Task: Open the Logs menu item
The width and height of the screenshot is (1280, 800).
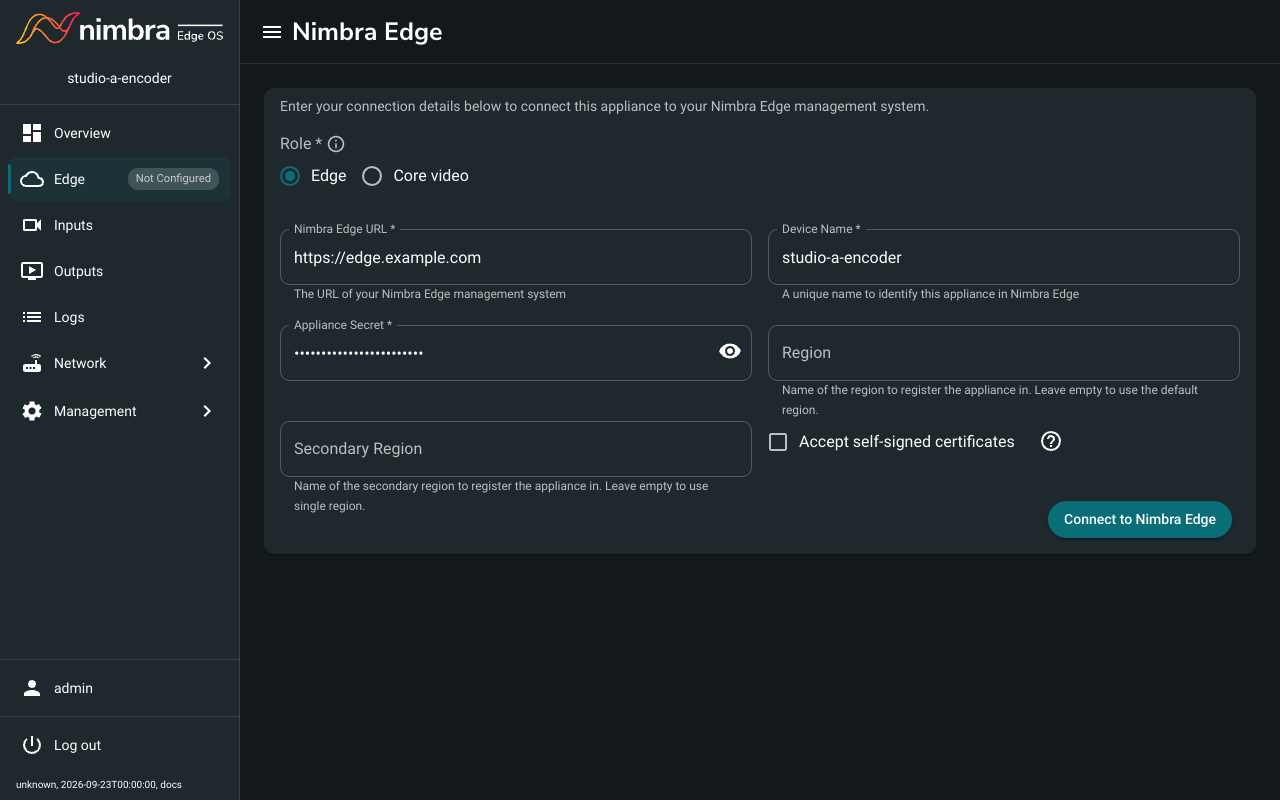Action: coord(120,317)
